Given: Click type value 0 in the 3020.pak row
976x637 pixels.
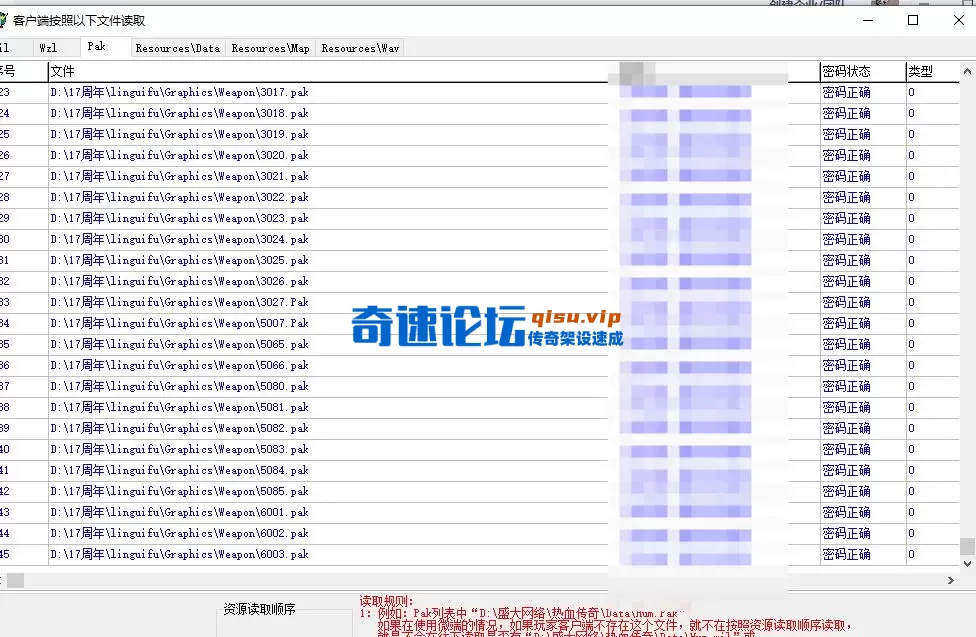Looking at the screenshot, I should pos(911,156).
